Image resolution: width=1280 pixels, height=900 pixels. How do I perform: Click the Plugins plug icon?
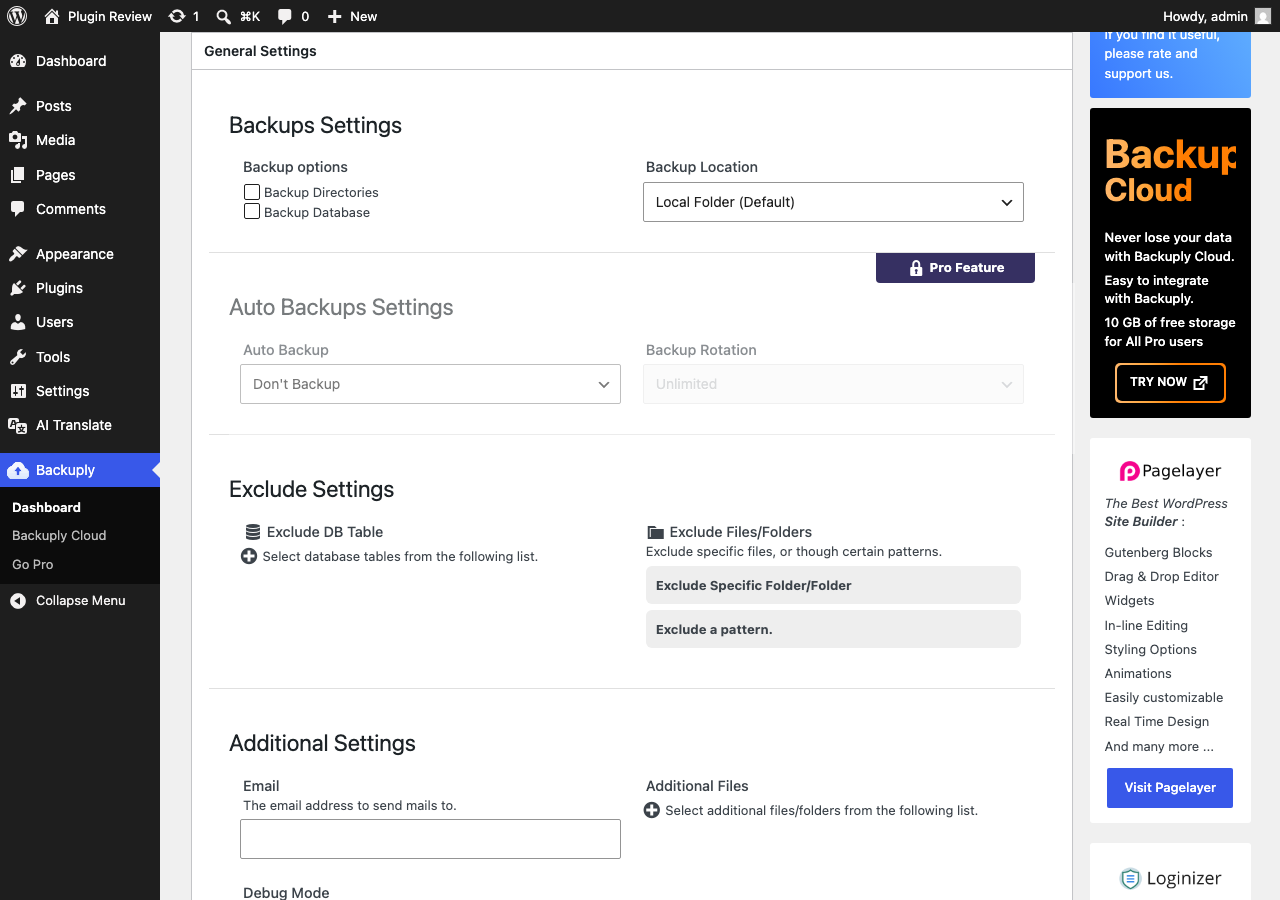18,288
